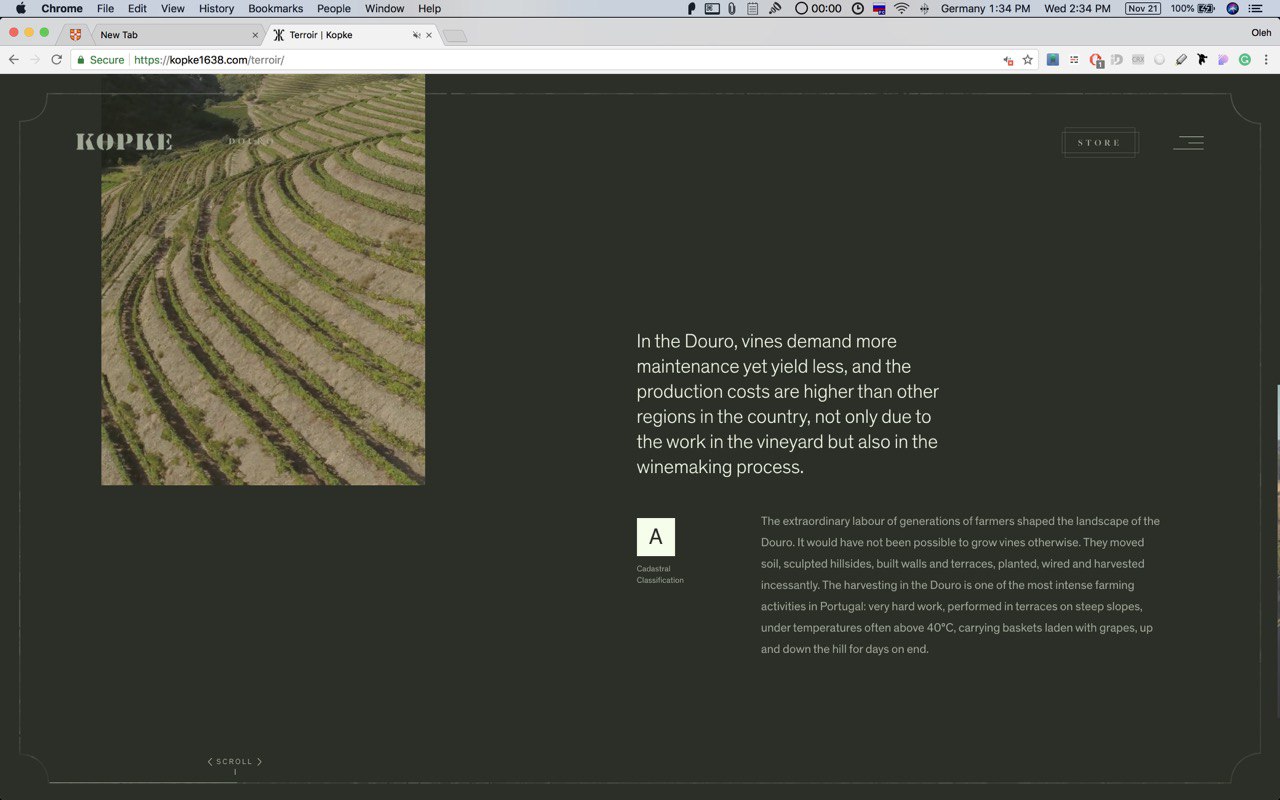Open the Kopke hamburger menu icon
Viewport: 1280px width, 800px height.
click(1189, 143)
